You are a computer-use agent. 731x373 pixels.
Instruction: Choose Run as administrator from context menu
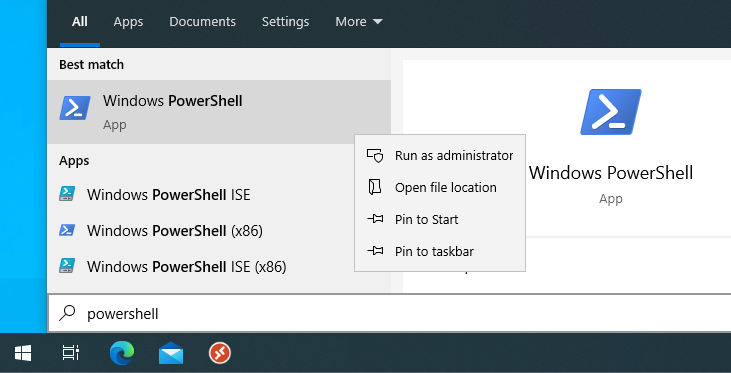(x=440, y=156)
